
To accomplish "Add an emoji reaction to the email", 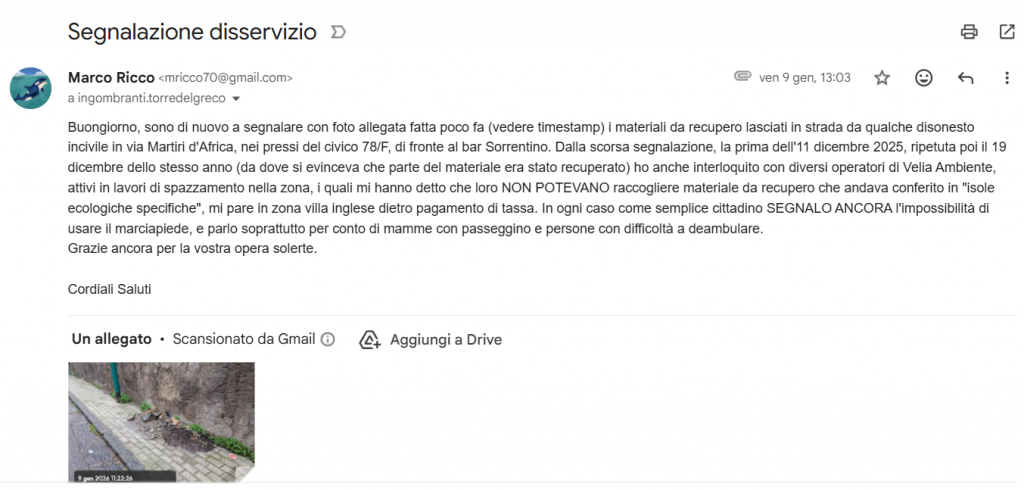I will [x=924, y=78].
